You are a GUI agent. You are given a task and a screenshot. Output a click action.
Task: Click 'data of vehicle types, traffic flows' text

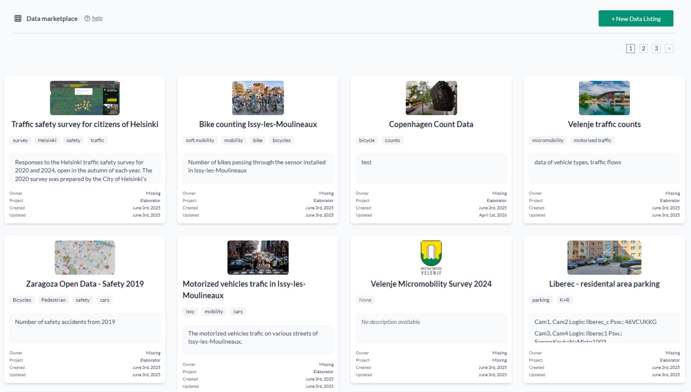578,162
